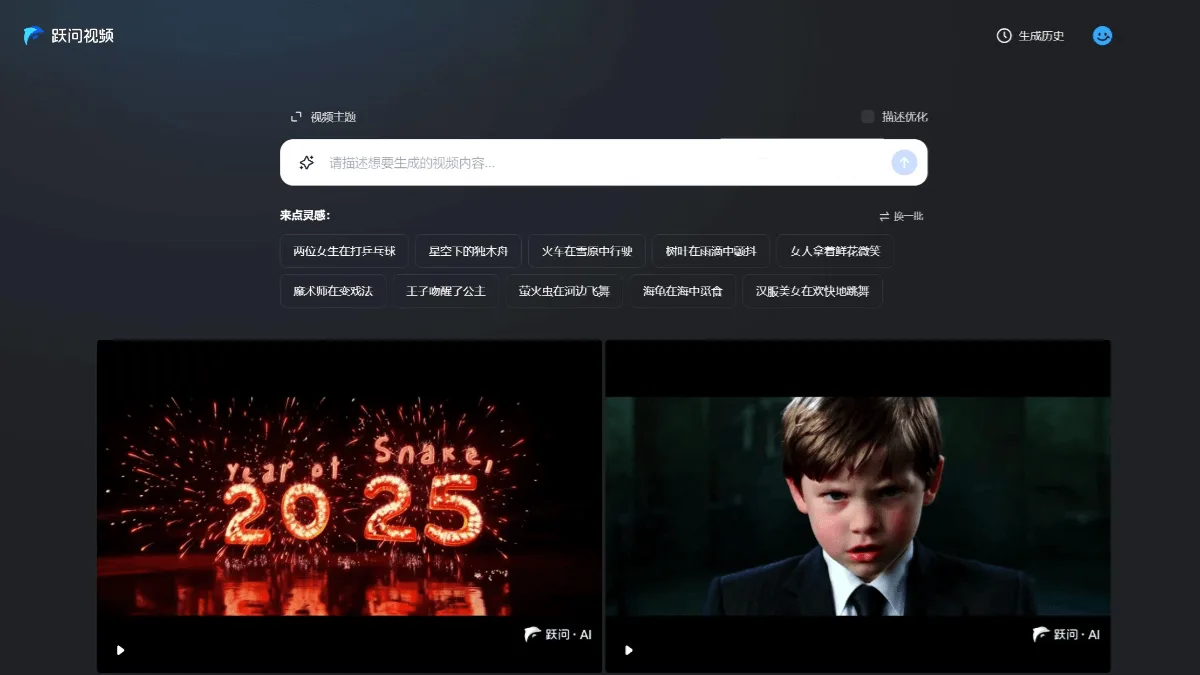This screenshot has height=675, width=1200.
Task: Click the blue smiley user avatar
Action: pyautogui.click(x=1102, y=36)
